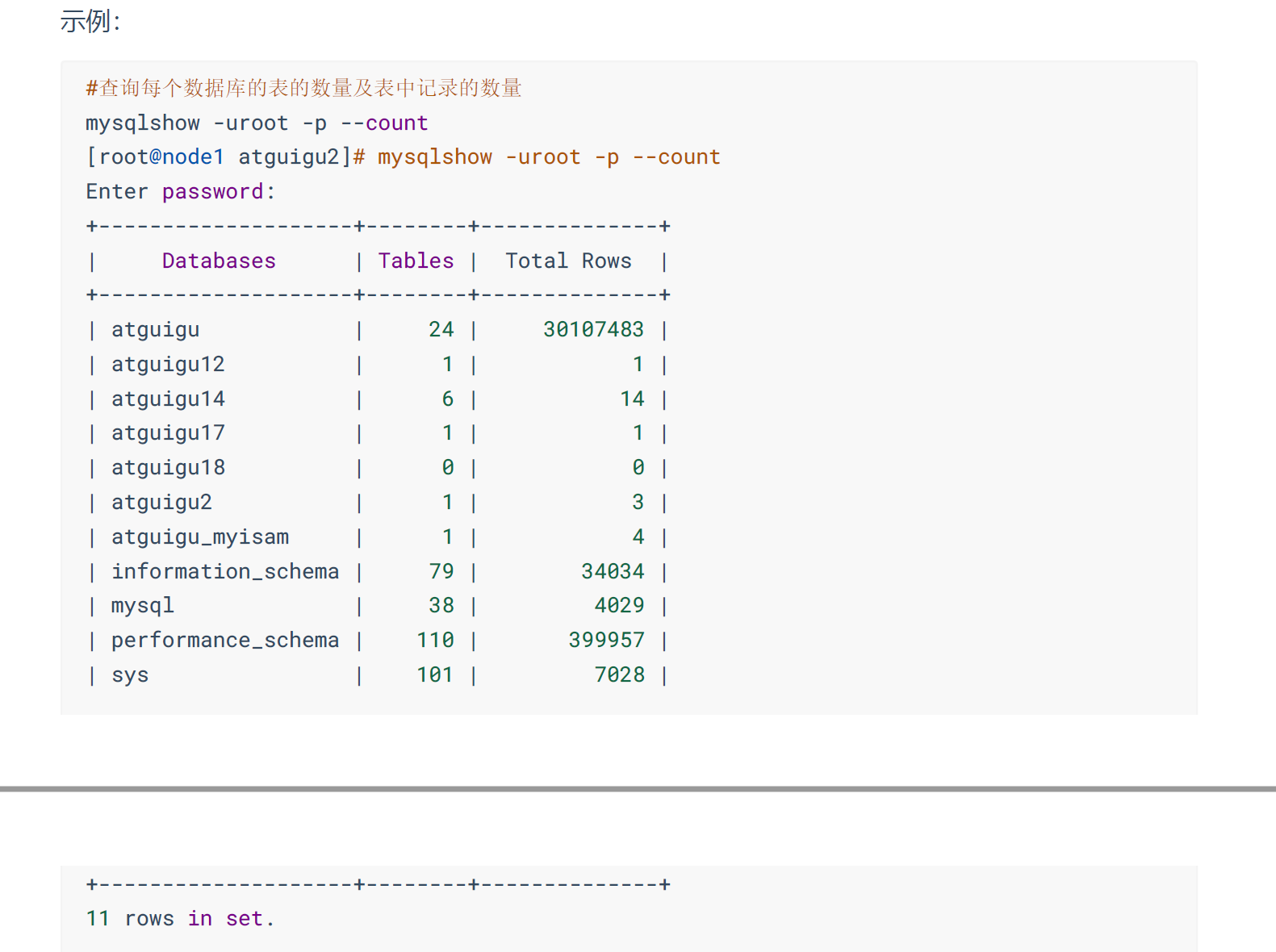1276x952 pixels.
Task: Click the tables count 79
Action: click(441, 571)
